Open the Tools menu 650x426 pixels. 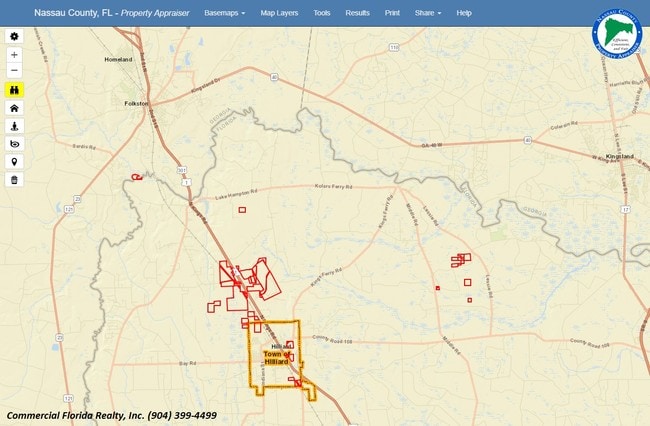[x=321, y=13]
